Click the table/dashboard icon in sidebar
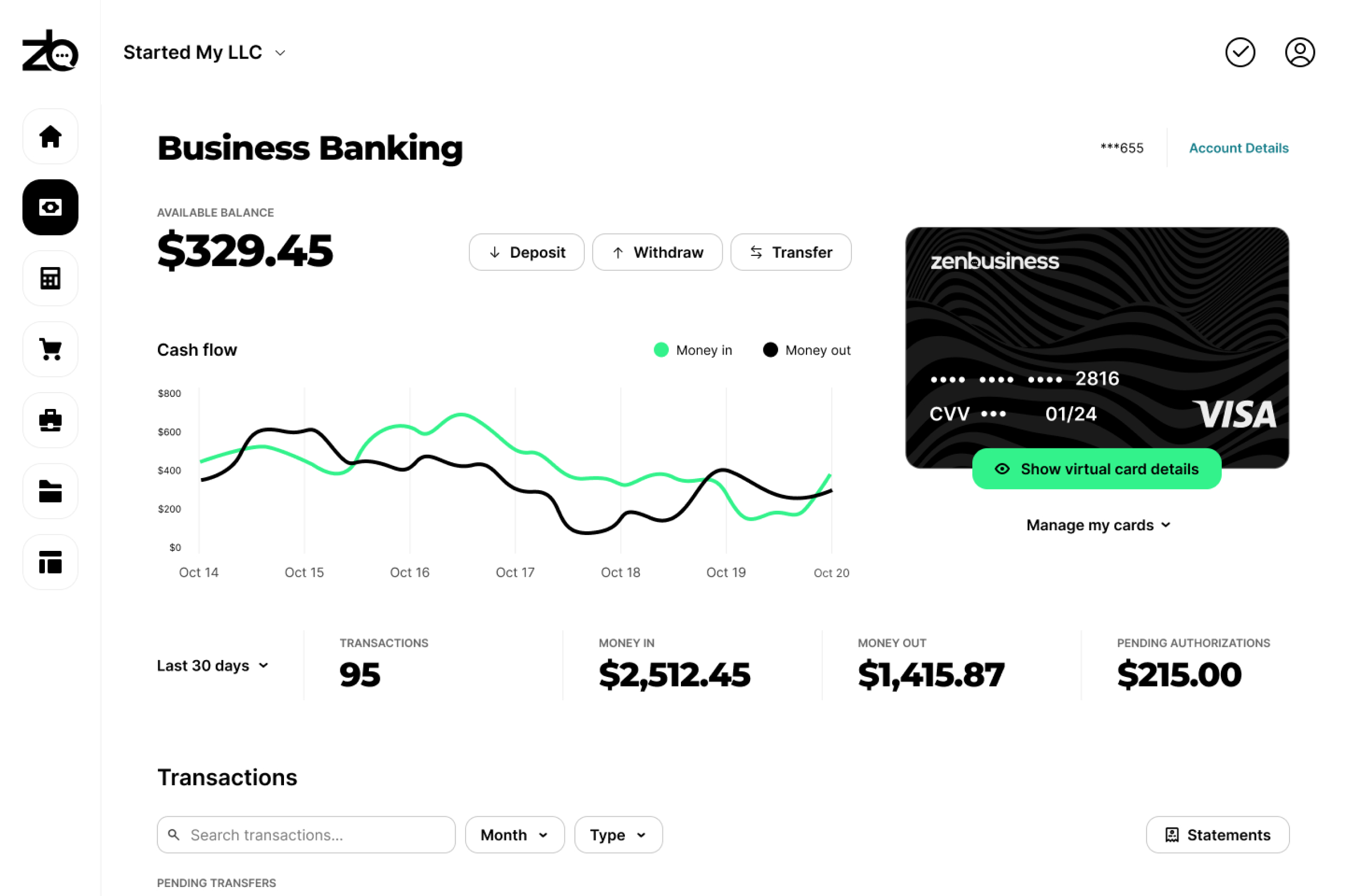The image size is (1346, 896). tap(50, 561)
